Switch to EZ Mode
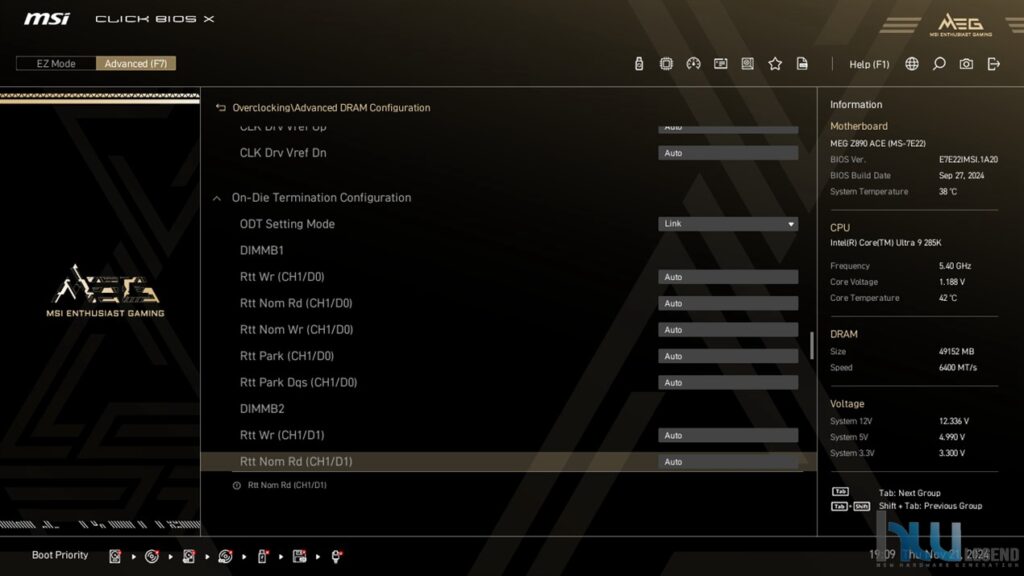This screenshot has width=1024, height=576. (x=56, y=63)
